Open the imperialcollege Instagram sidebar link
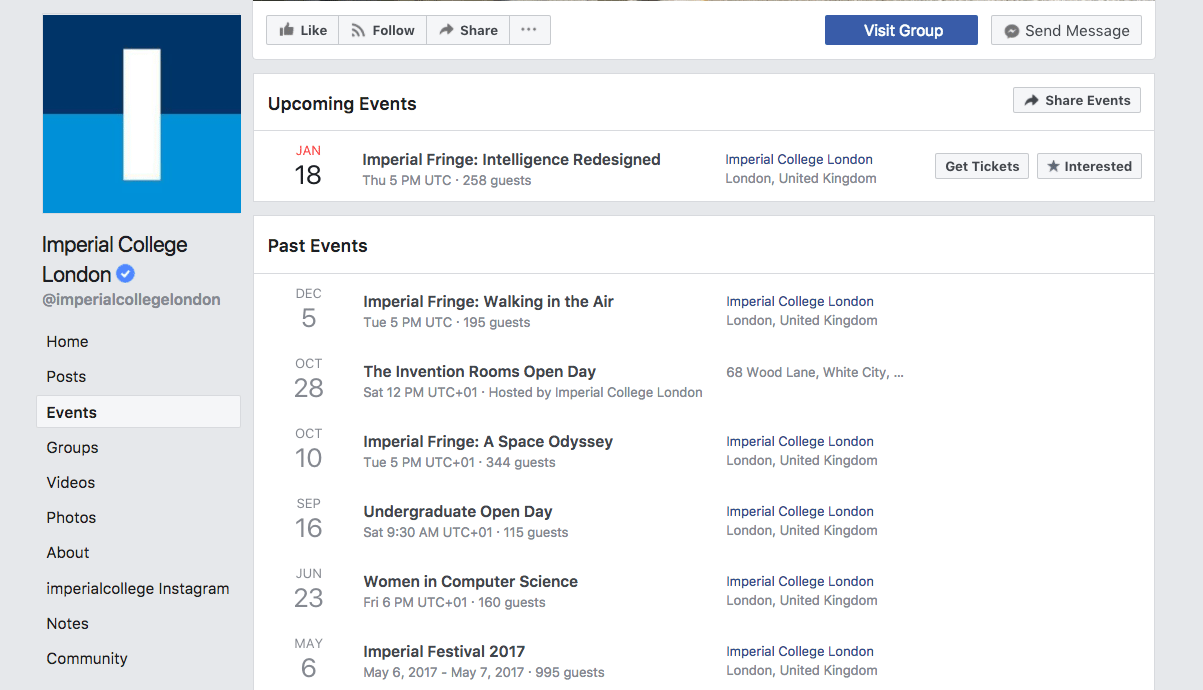The height and width of the screenshot is (690, 1203). pos(137,588)
